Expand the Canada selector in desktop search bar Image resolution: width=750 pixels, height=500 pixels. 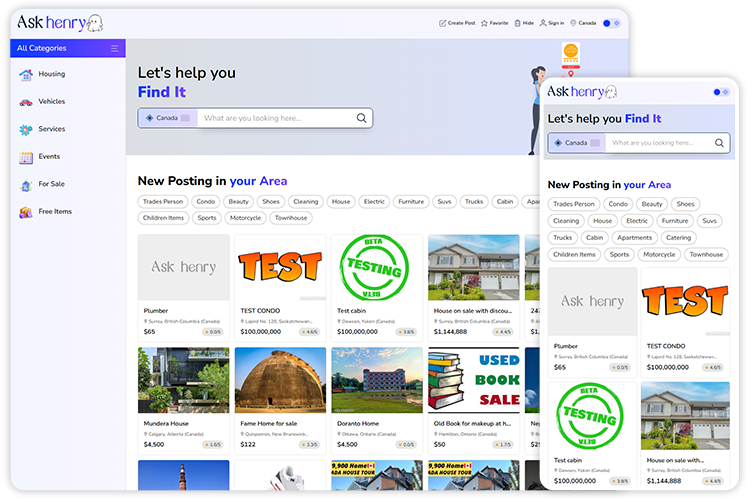click(166, 118)
